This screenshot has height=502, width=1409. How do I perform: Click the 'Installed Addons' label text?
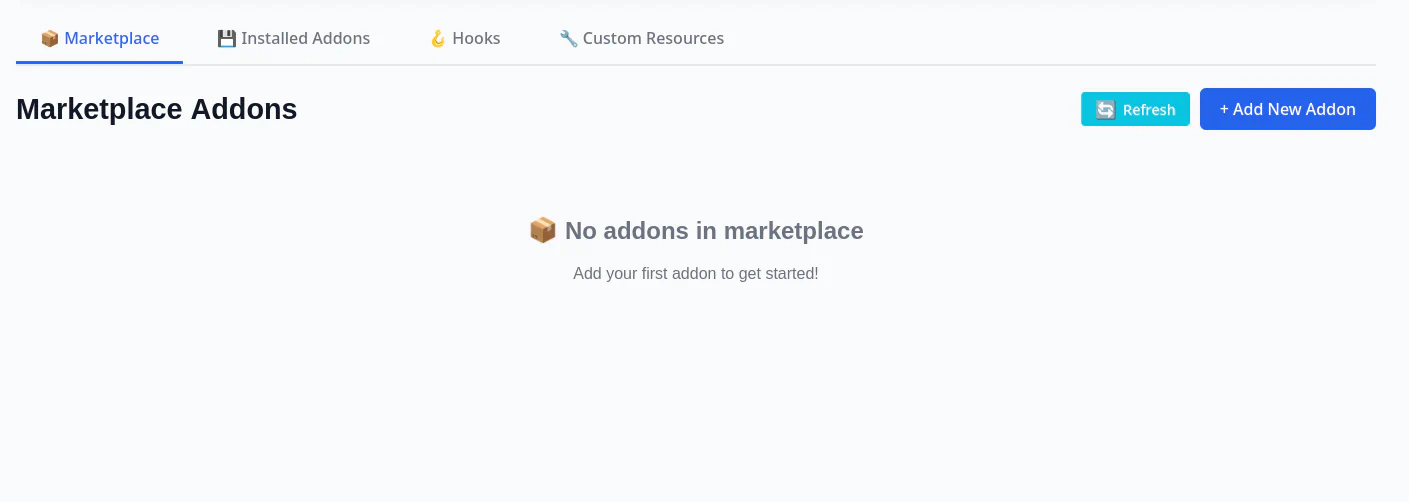click(x=305, y=39)
